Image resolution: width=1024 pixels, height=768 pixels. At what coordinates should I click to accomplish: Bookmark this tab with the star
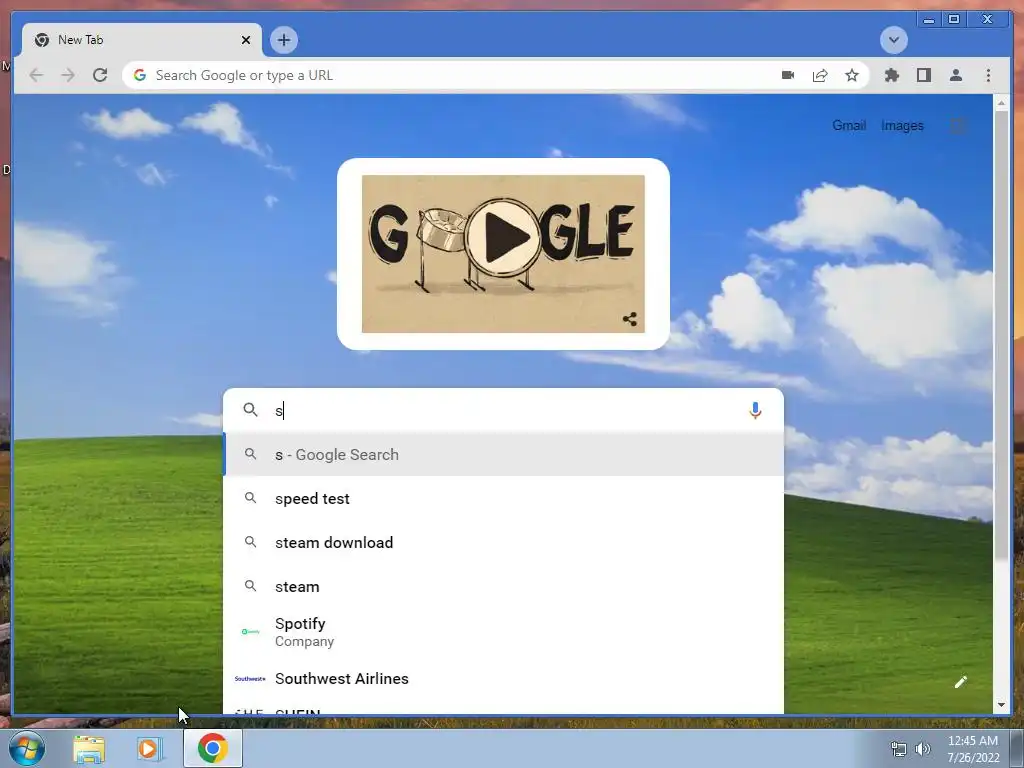click(852, 75)
